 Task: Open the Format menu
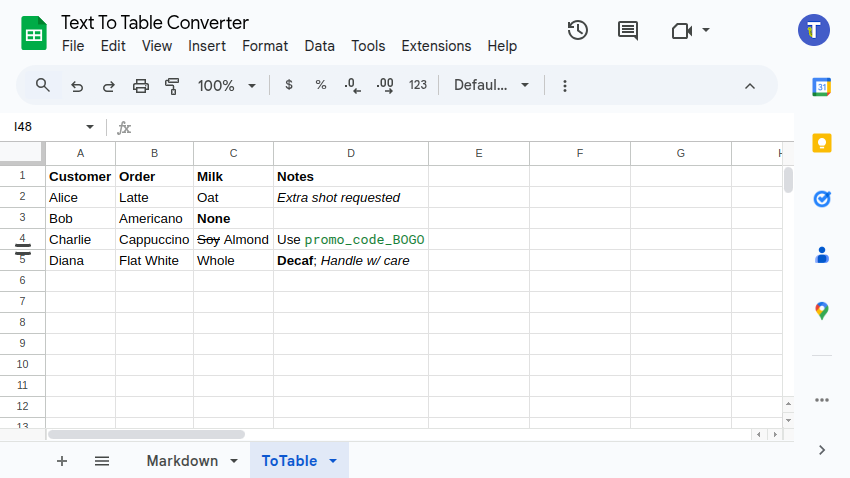coord(265,46)
